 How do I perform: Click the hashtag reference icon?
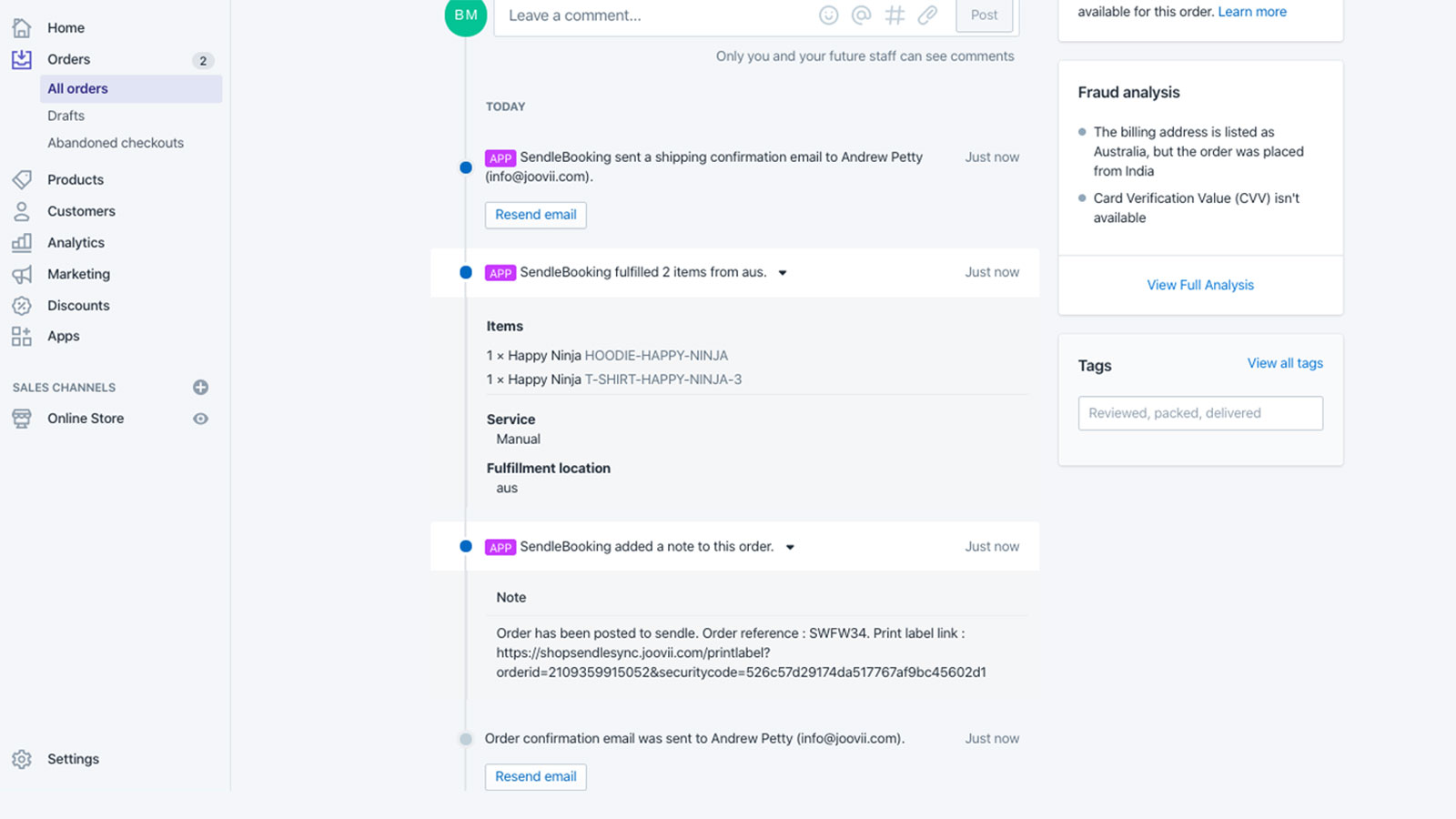pos(895,15)
